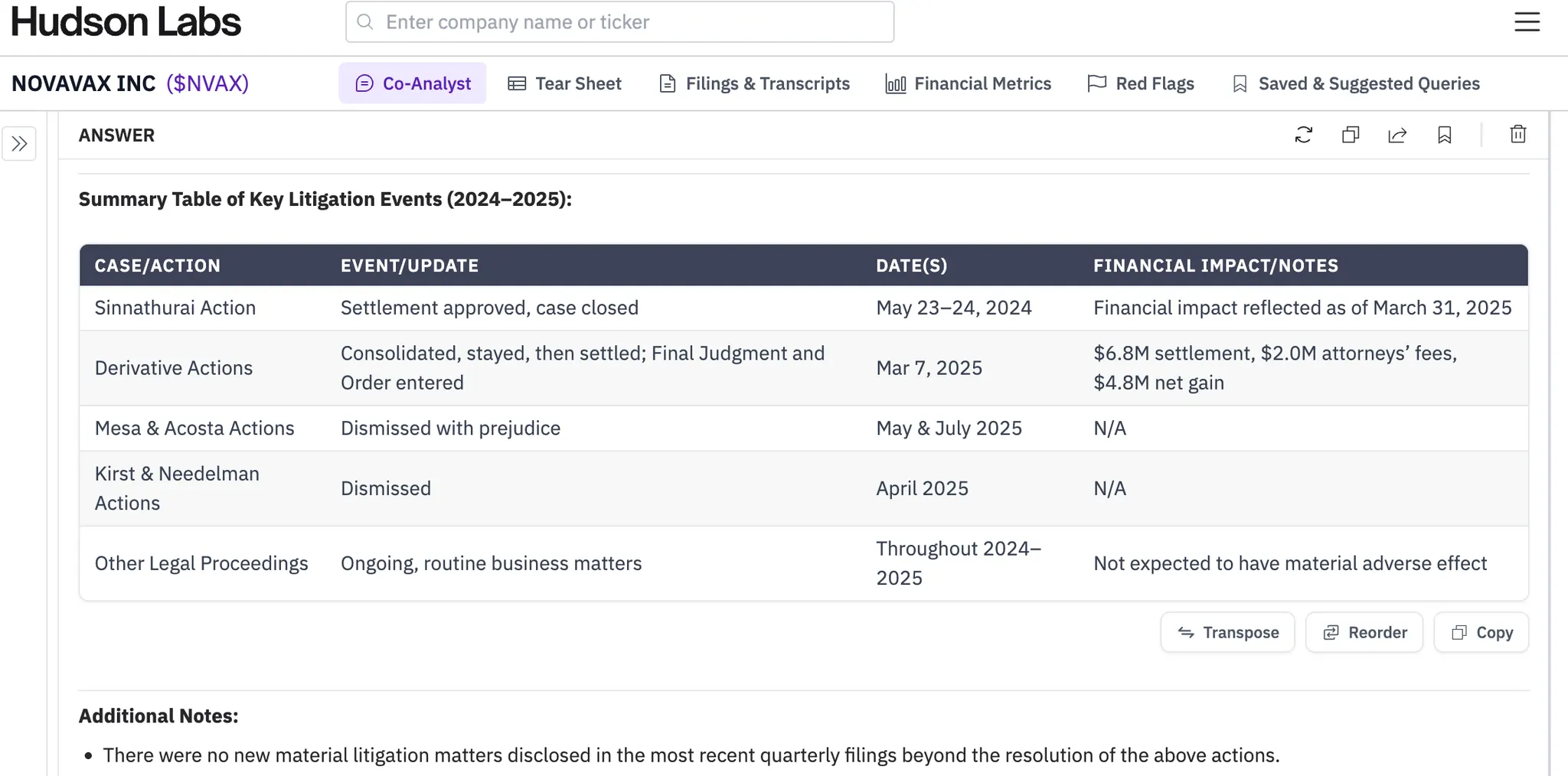The height and width of the screenshot is (776, 1568).
Task: Click the $NVAX ticker label
Action: [x=207, y=83]
